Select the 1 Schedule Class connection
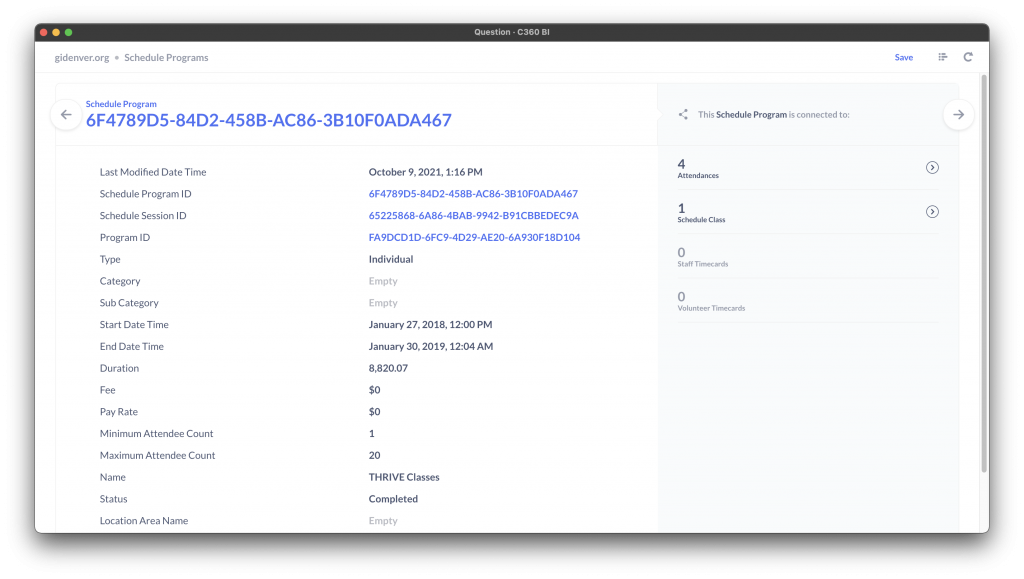Viewport: 1024px width, 579px height. (x=808, y=211)
